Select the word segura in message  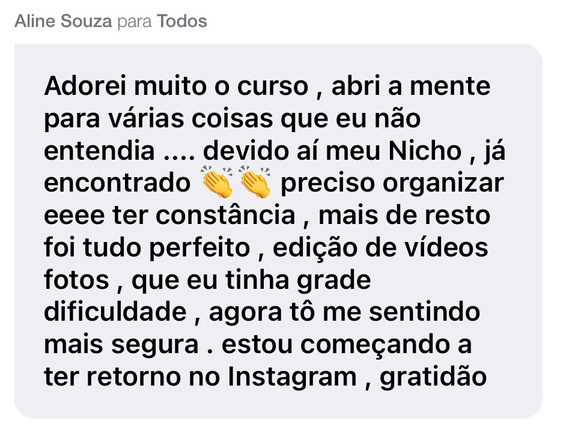155,345
